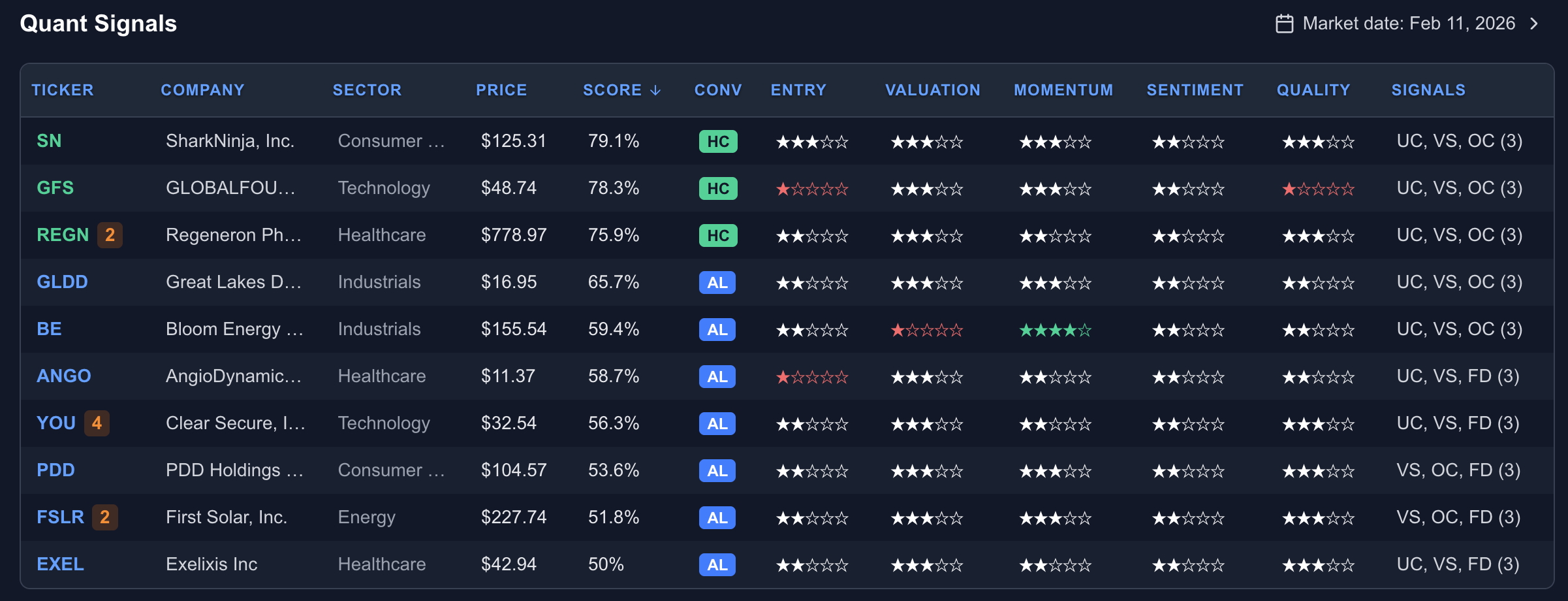Click the red entry stars for GFS
The image size is (1568, 601).
point(811,189)
